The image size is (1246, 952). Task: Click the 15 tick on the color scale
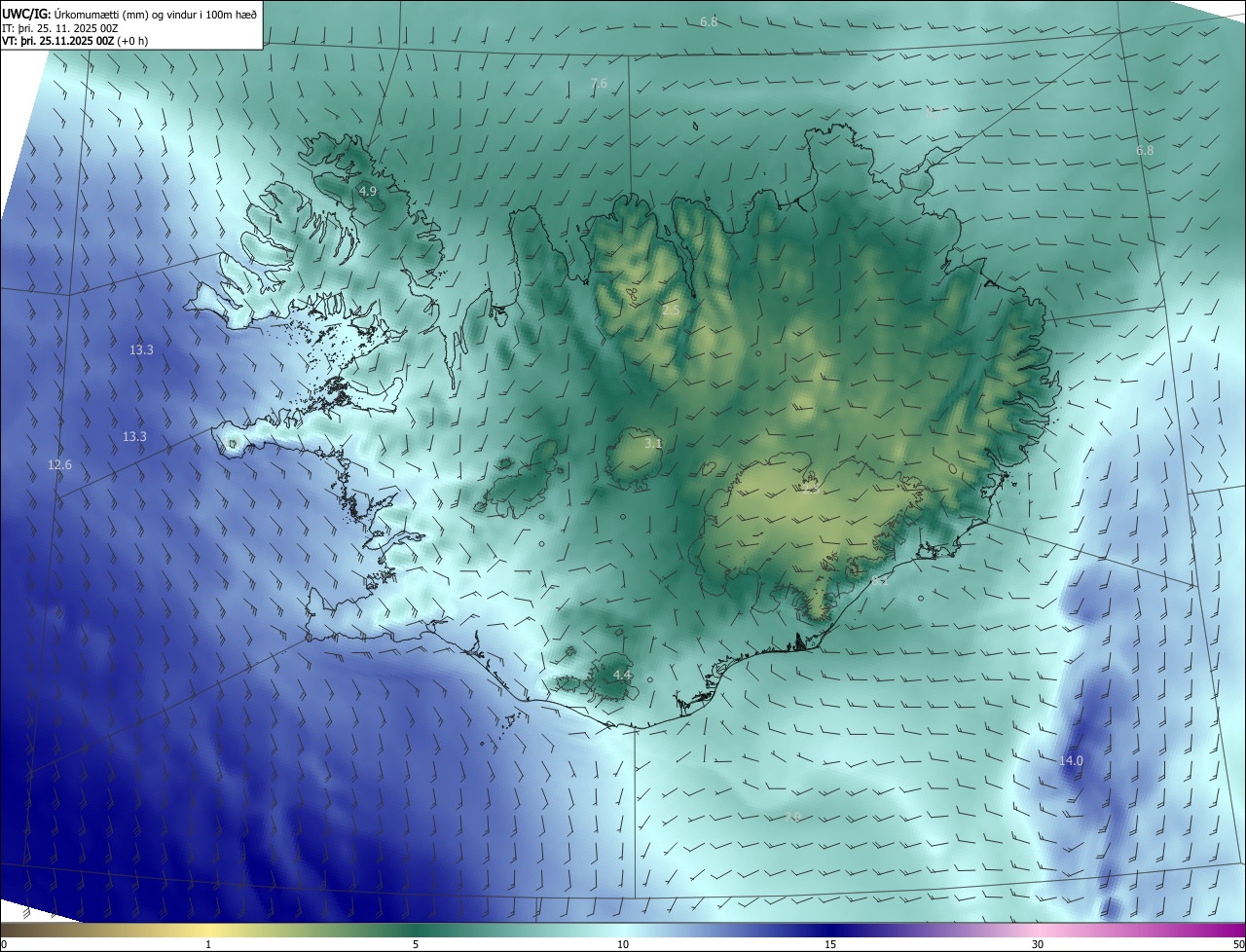point(830,945)
